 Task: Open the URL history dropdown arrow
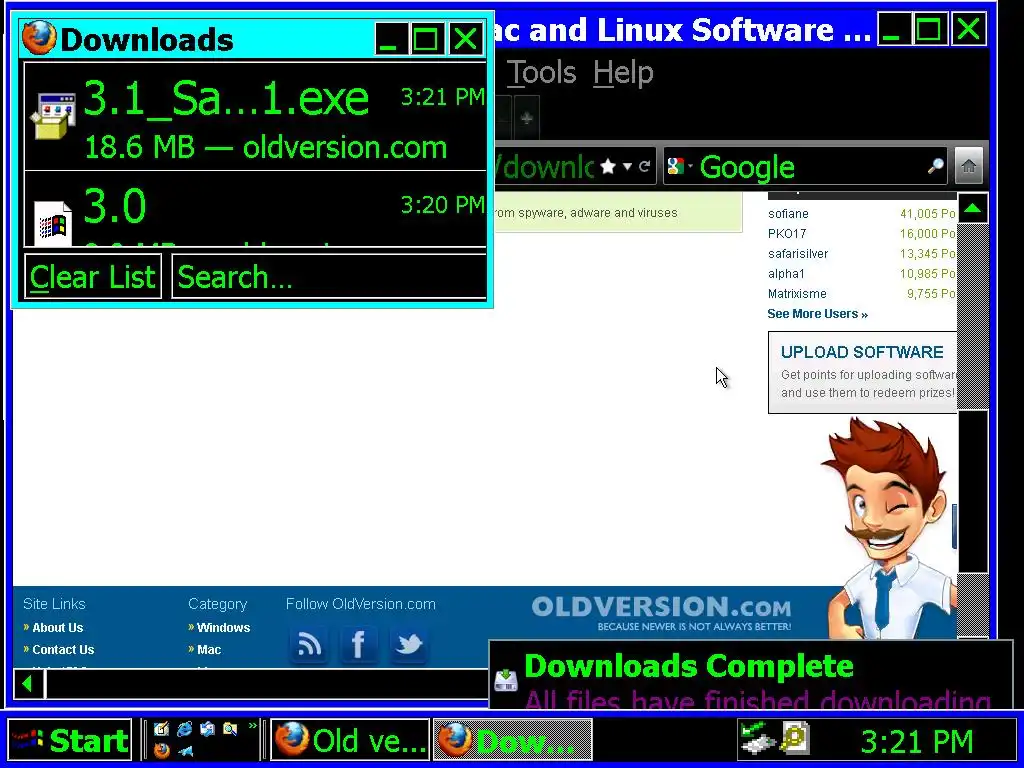(627, 167)
